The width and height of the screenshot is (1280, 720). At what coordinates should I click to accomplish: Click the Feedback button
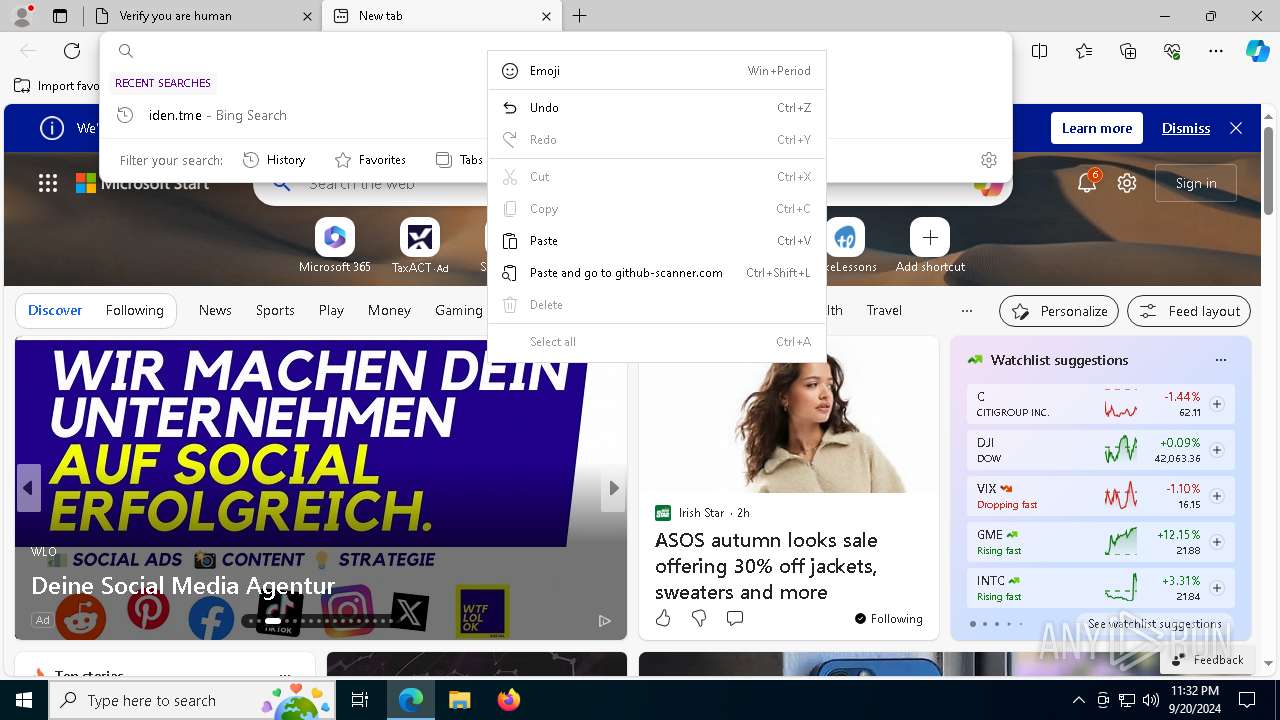click(1207, 660)
